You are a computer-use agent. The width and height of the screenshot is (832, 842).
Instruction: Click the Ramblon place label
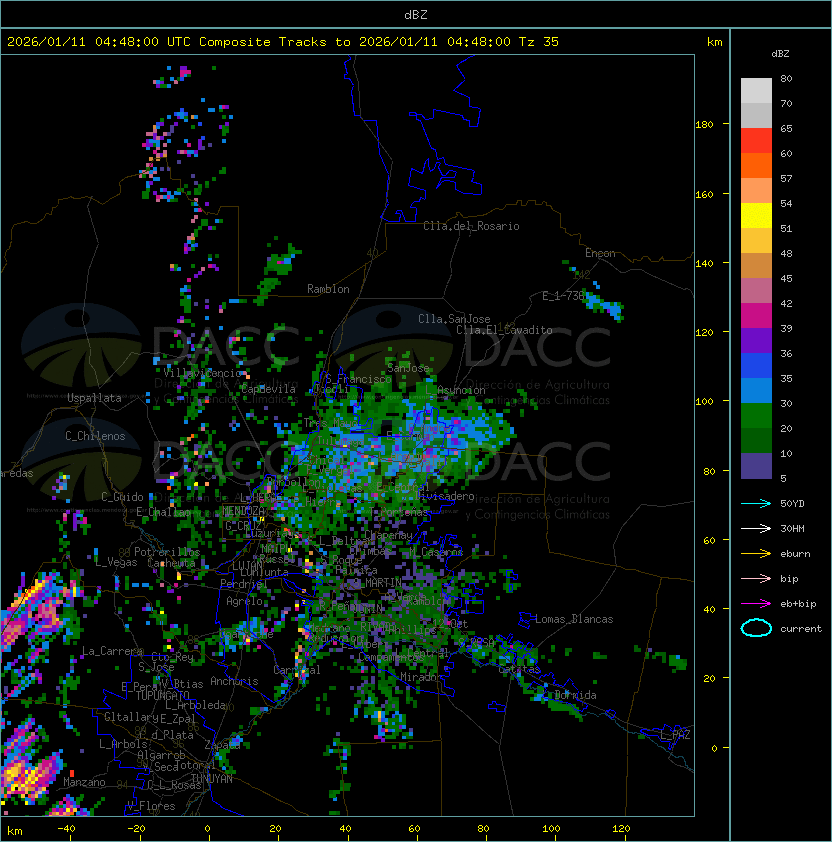point(328,289)
